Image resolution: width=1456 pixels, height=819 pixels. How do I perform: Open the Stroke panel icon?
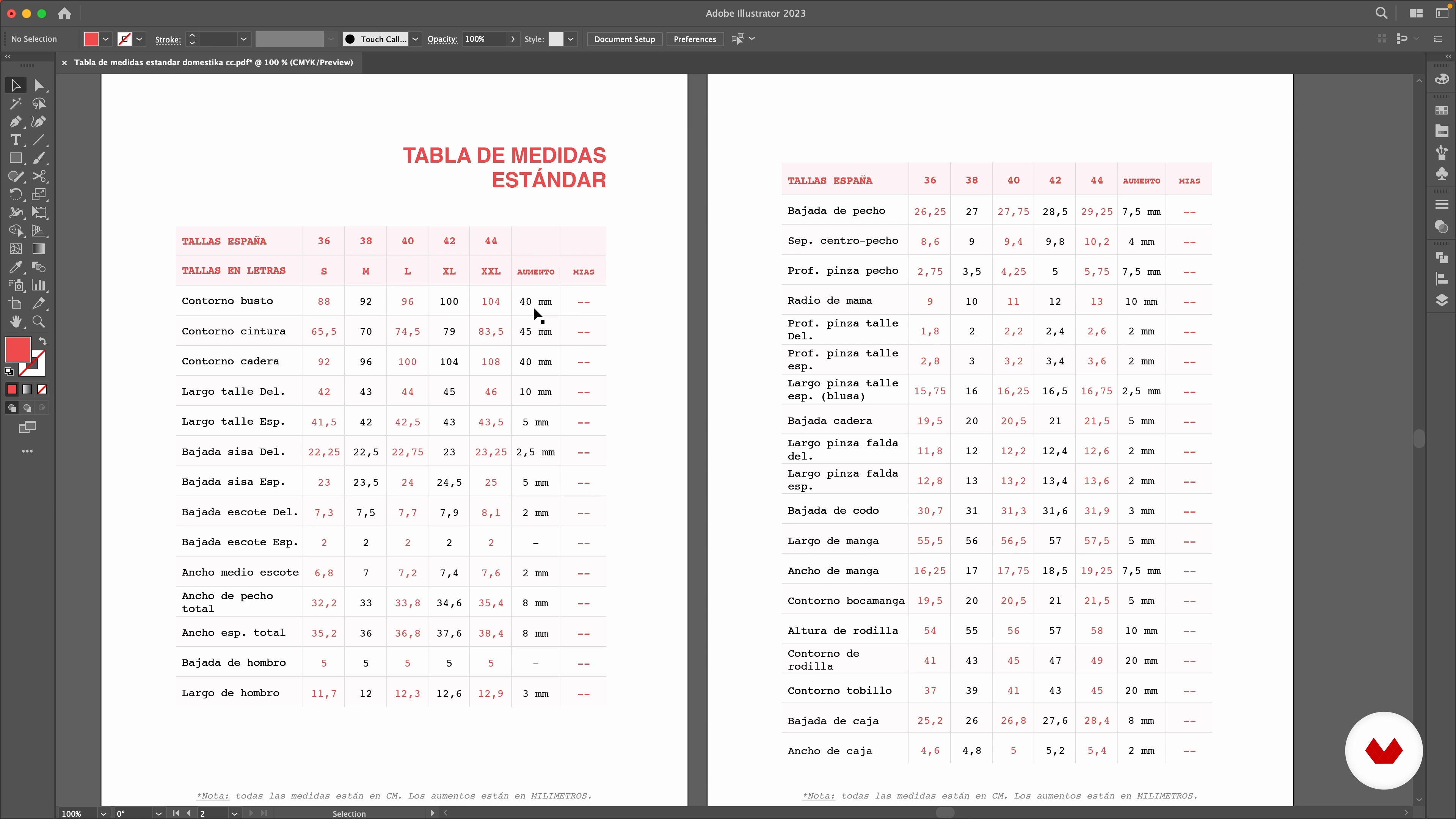pyautogui.click(x=1442, y=205)
